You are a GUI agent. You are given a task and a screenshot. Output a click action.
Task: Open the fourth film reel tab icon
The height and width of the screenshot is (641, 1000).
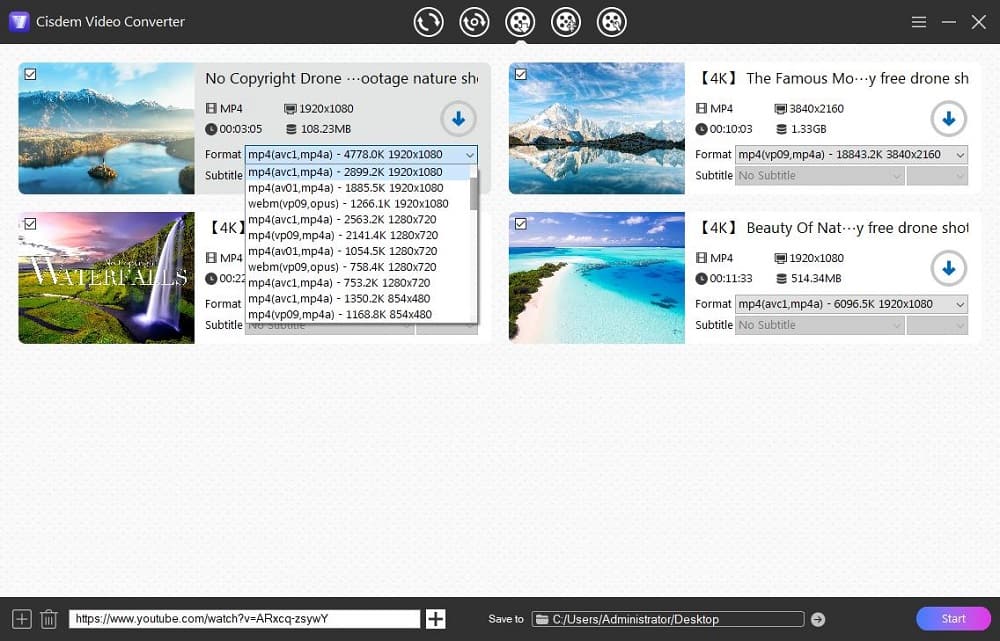[566, 22]
